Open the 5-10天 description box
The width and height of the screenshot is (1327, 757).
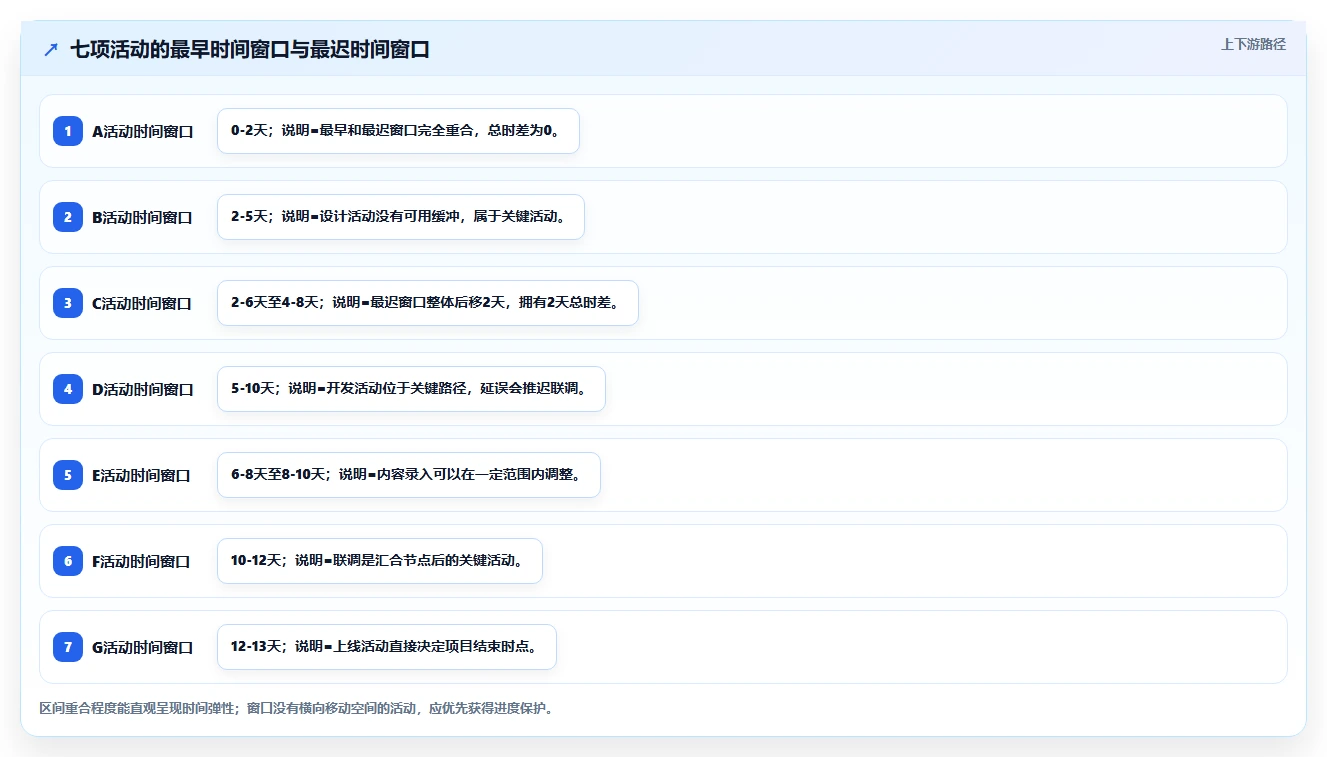411,389
